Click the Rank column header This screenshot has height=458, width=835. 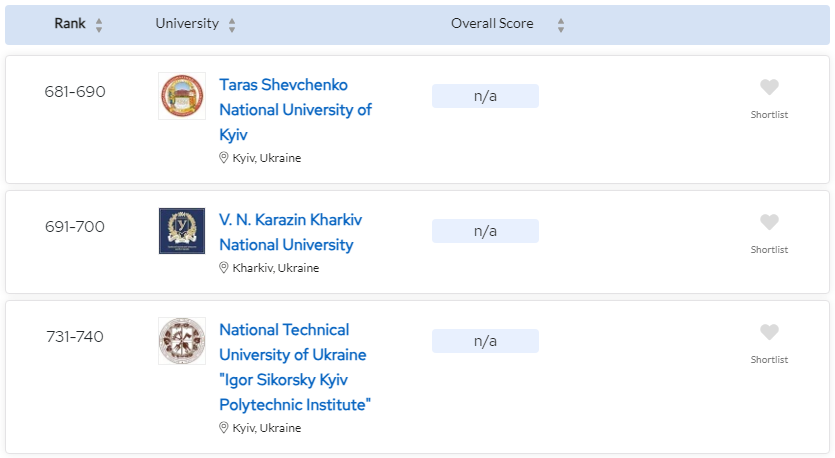[x=70, y=24]
